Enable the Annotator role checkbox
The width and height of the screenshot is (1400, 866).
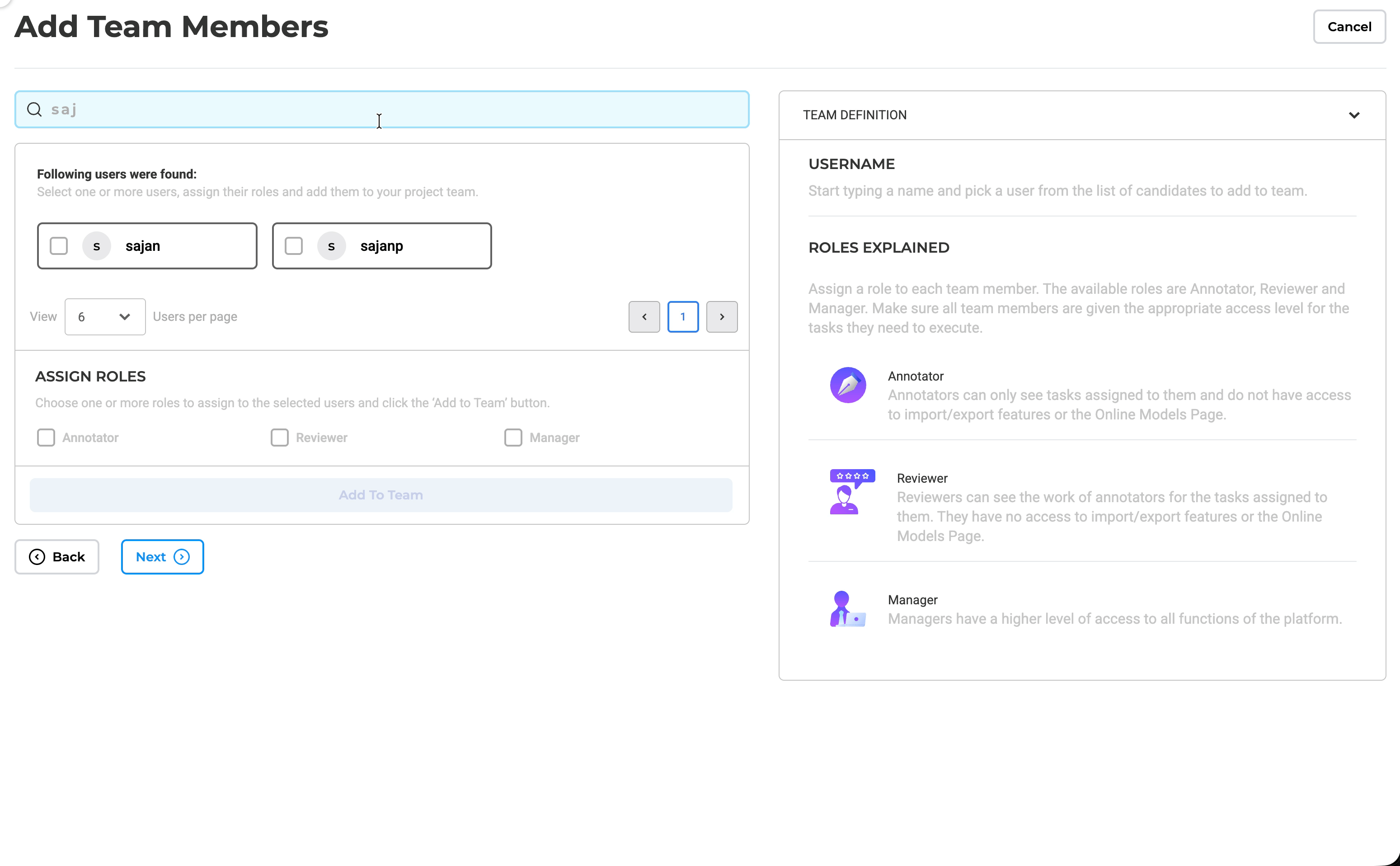tap(47, 438)
